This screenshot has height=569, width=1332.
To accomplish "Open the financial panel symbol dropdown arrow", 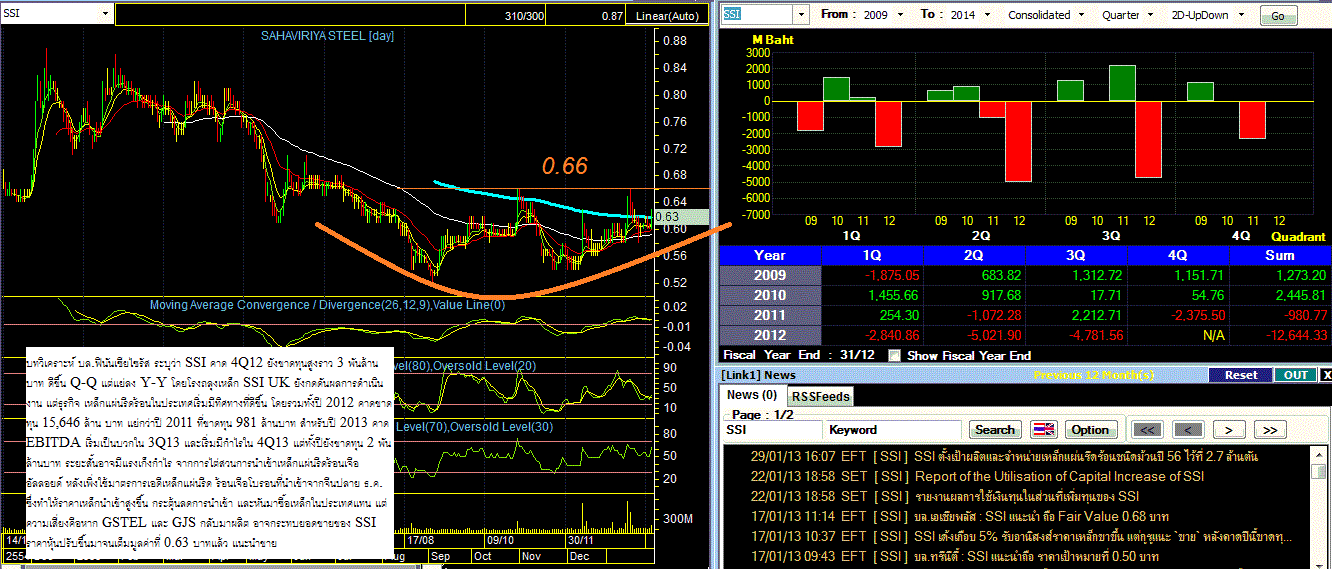I will [x=800, y=15].
